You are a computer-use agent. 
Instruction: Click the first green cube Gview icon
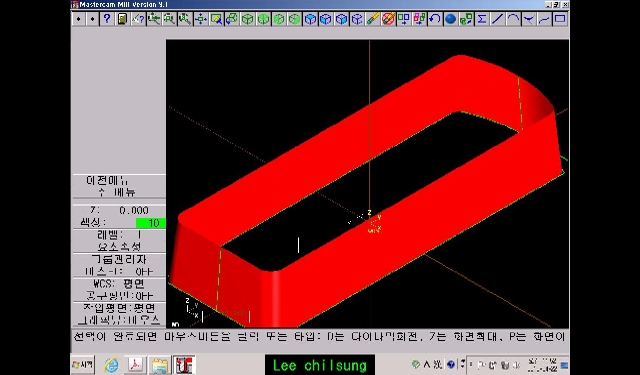pos(247,19)
